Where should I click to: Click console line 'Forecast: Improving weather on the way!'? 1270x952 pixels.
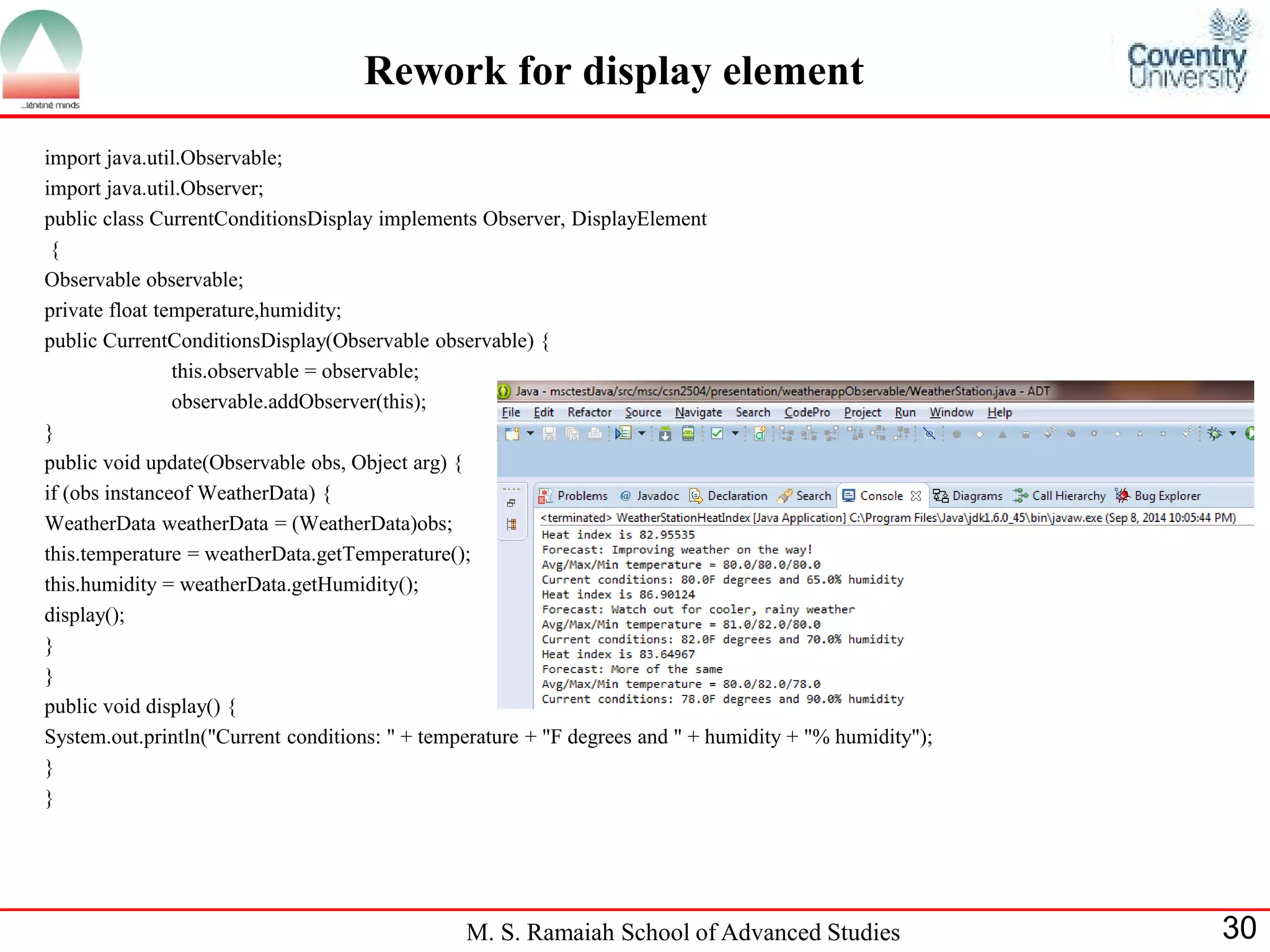tap(677, 550)
